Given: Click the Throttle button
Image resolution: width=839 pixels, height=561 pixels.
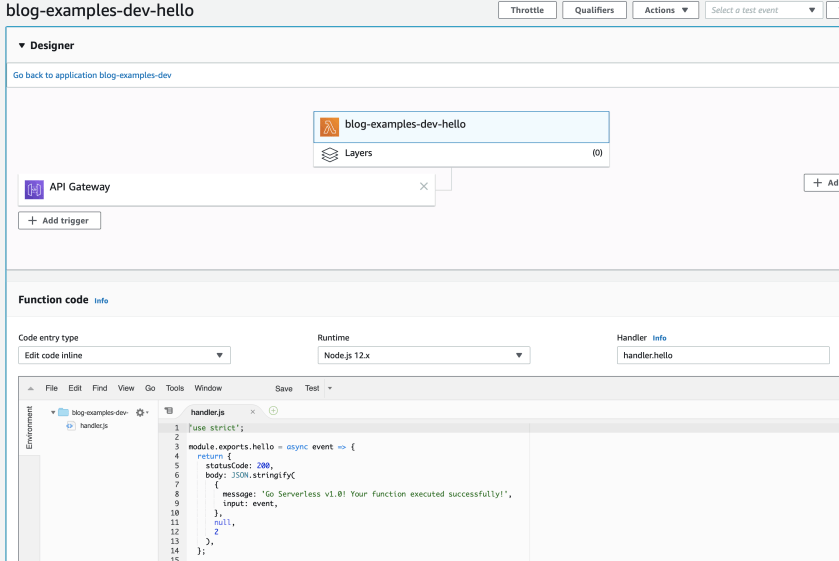Looking at the screenshot, I should 527,10.
